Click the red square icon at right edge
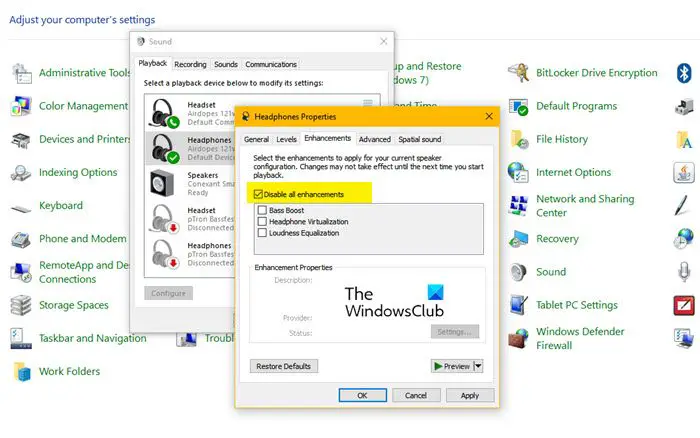The width and height of the screenshot is (700, 438). (684, 305)
